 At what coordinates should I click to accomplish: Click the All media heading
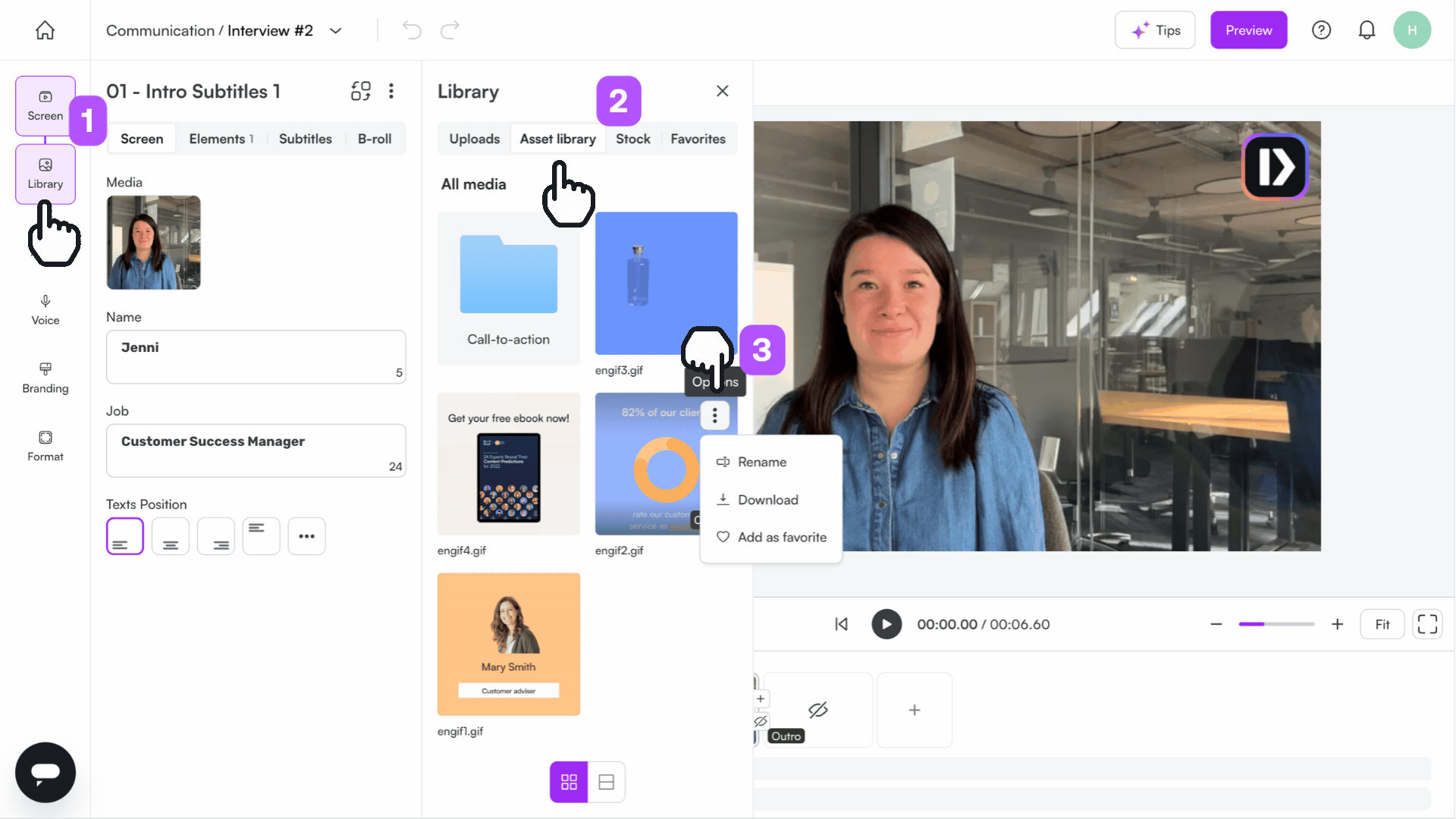tap(474, 184)
